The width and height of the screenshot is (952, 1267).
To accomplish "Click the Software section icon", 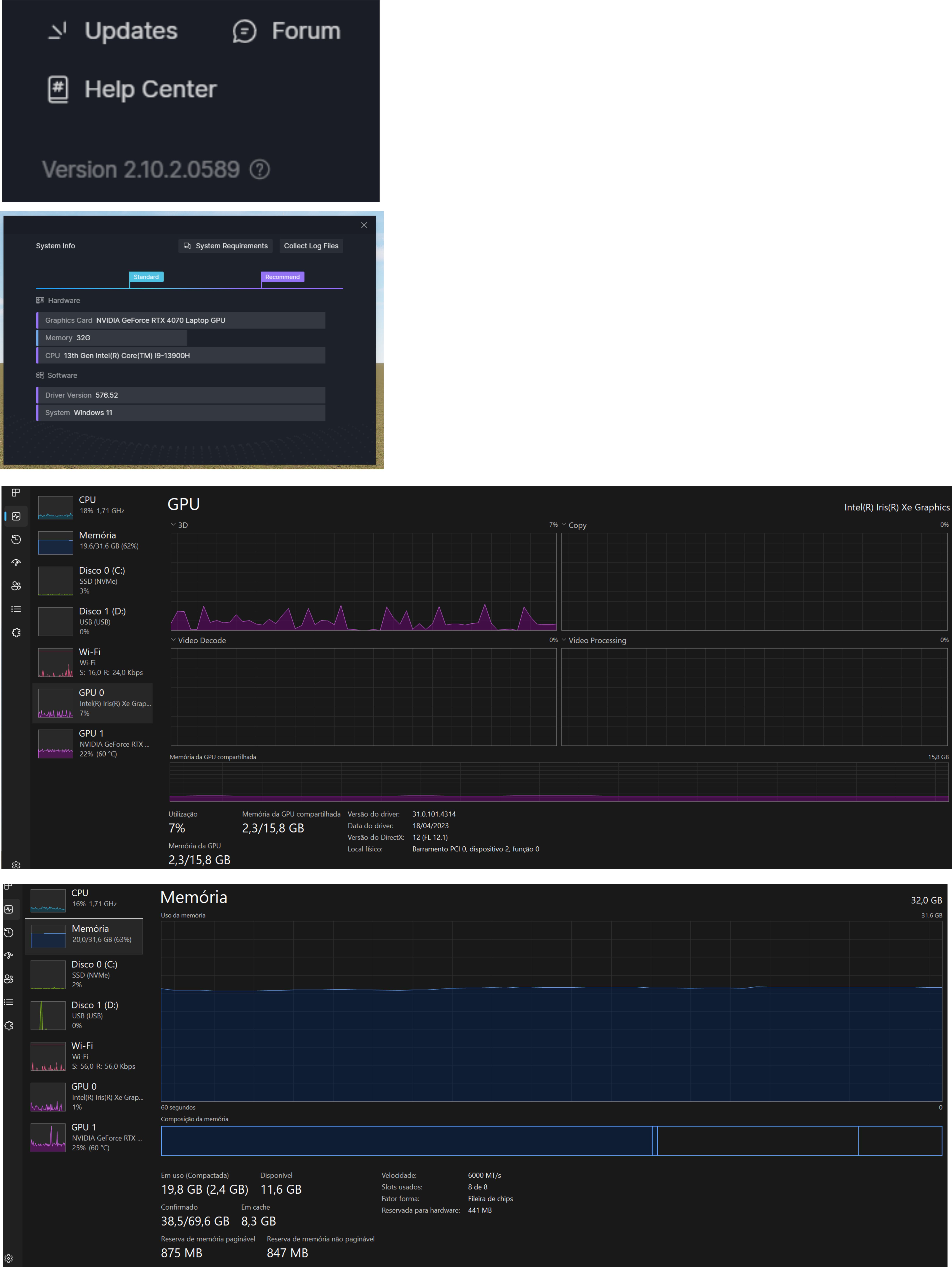I will [40, 375].
